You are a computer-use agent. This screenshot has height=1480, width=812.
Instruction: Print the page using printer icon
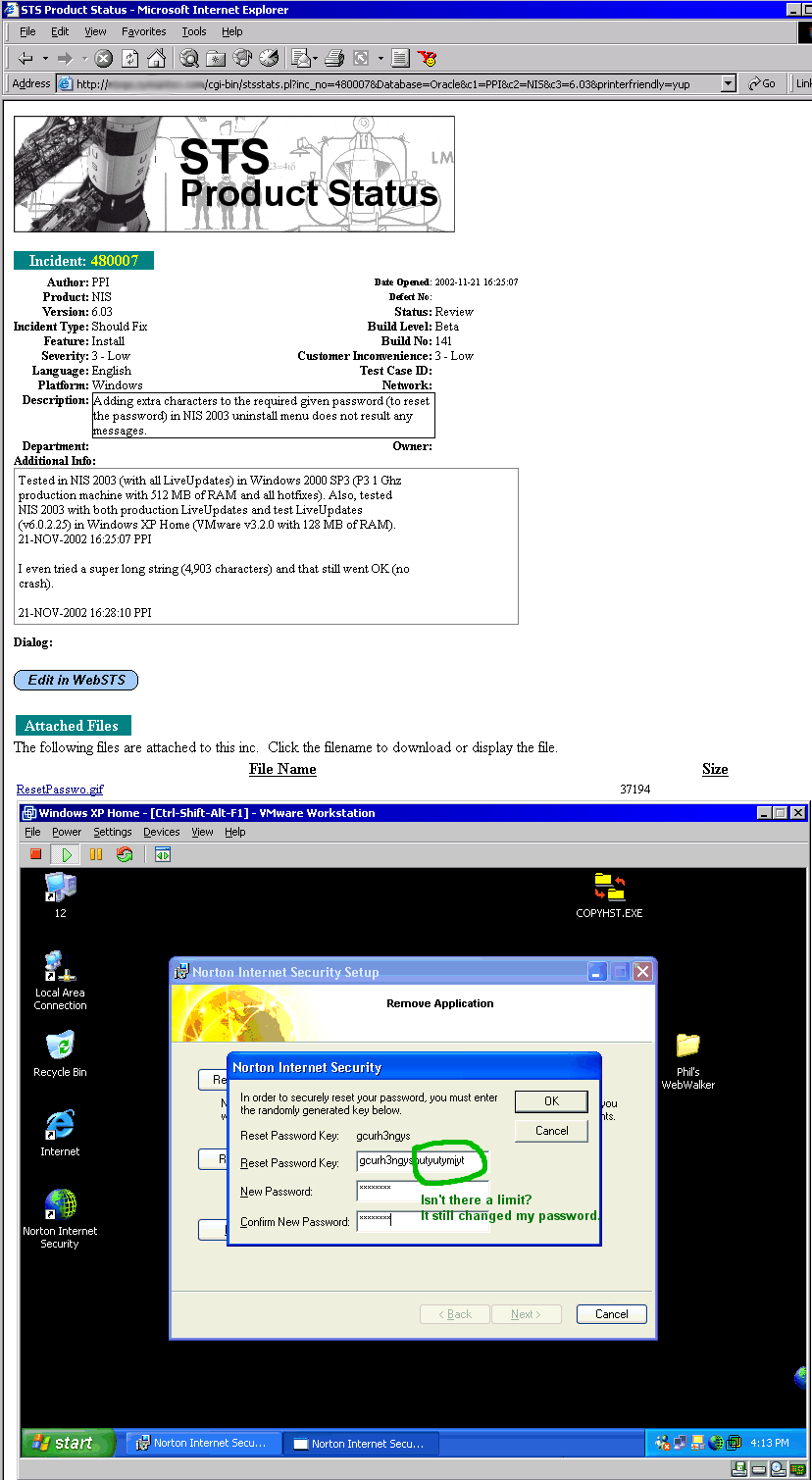334,58
